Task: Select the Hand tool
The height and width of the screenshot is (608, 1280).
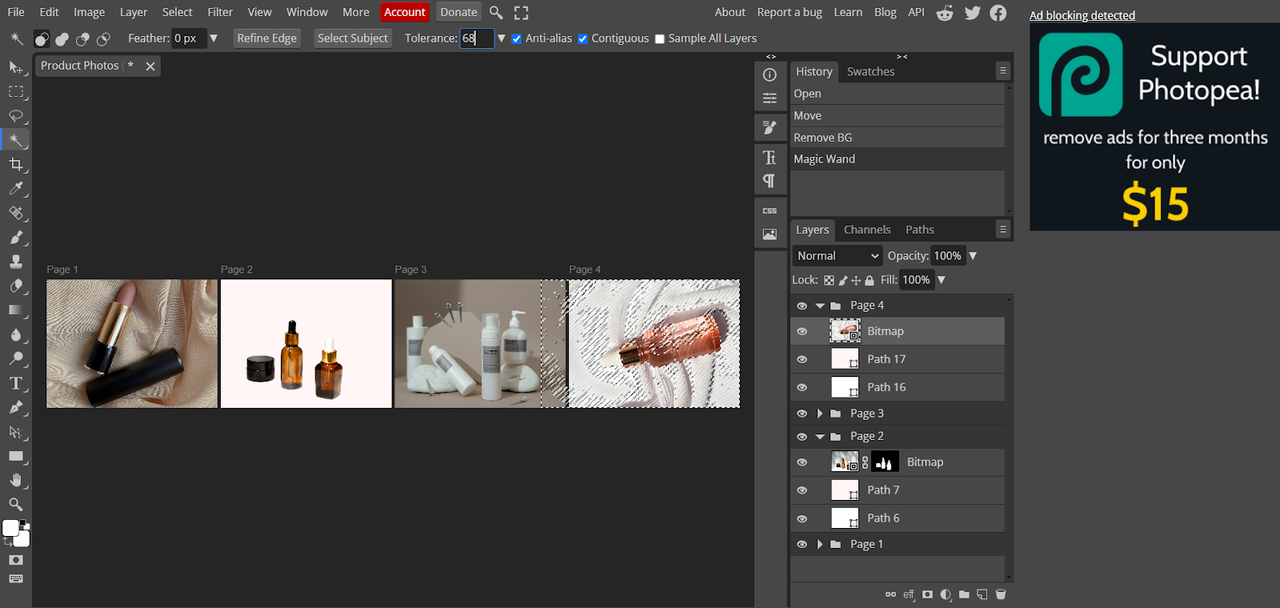Action: pyautogui.click(x=16, y=480)
